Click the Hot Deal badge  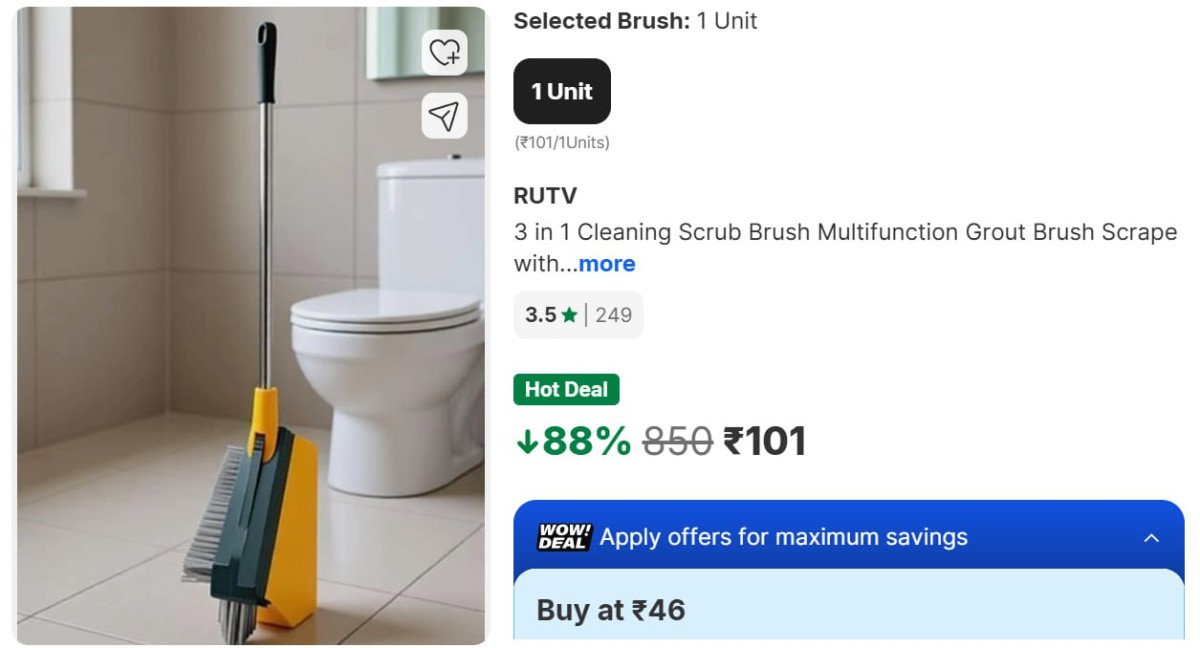pos(566,389)
